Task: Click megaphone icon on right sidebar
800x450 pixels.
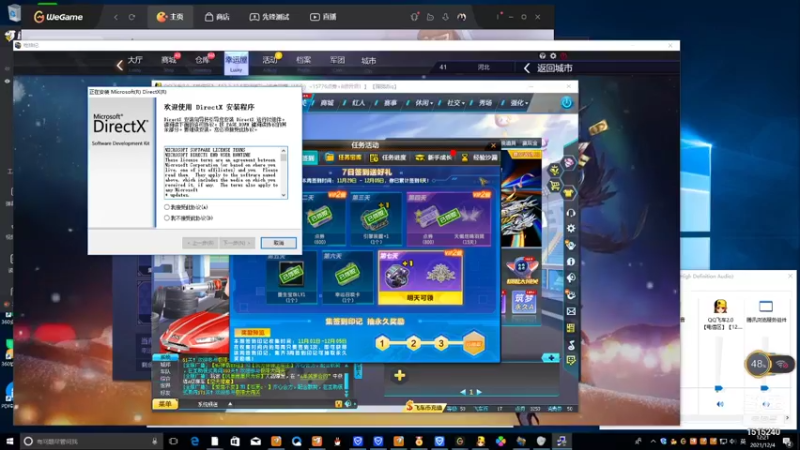Action: tap(571, 278)
